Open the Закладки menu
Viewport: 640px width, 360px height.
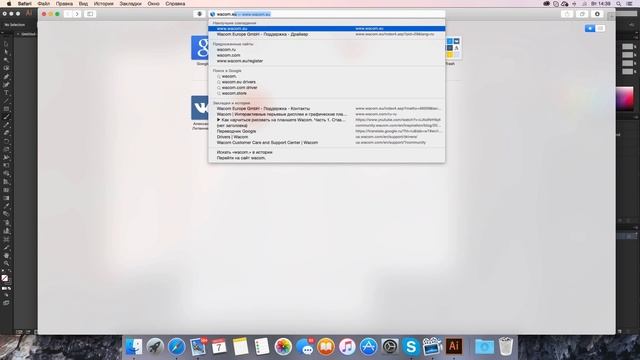click(x=130, y=4)
